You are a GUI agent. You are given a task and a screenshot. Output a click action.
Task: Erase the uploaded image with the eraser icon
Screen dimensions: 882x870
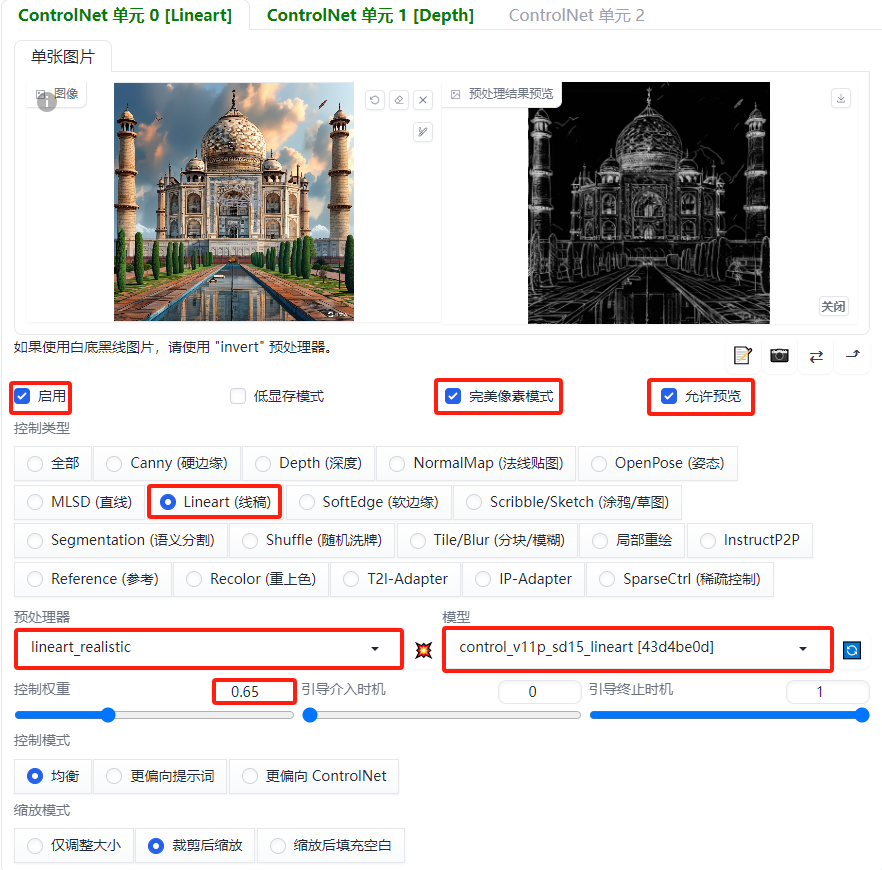pyautogui.click(x=399, y=100)
